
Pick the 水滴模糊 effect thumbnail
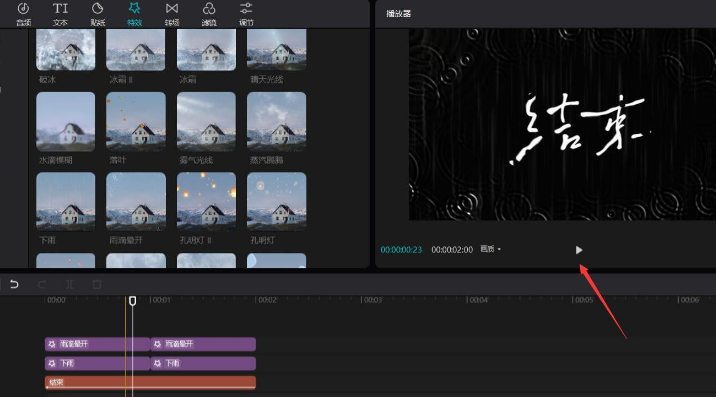[x=66, y=122]
